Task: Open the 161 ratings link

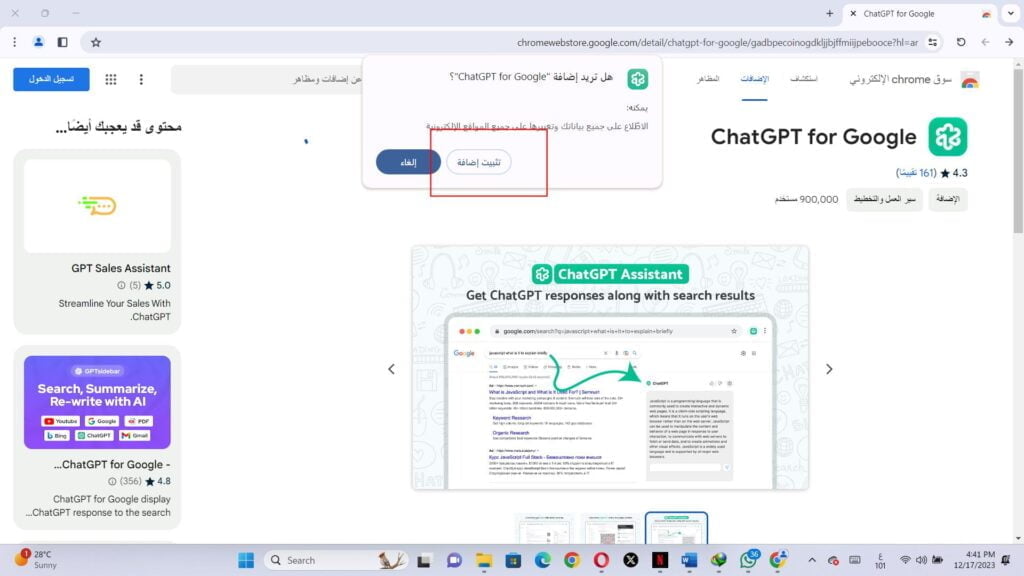Action: coord(915,173)
